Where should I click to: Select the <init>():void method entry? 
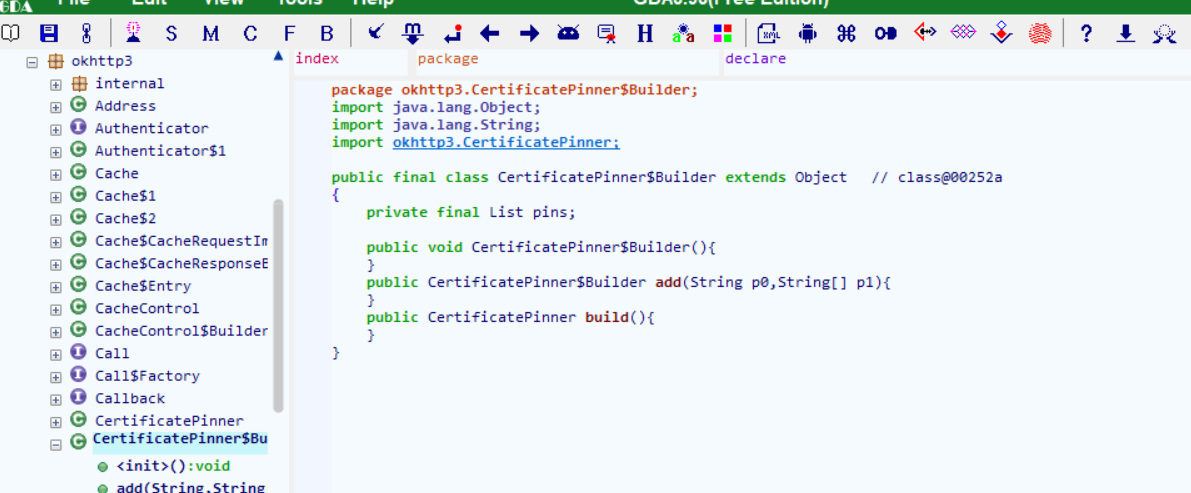tap(173, 466)
